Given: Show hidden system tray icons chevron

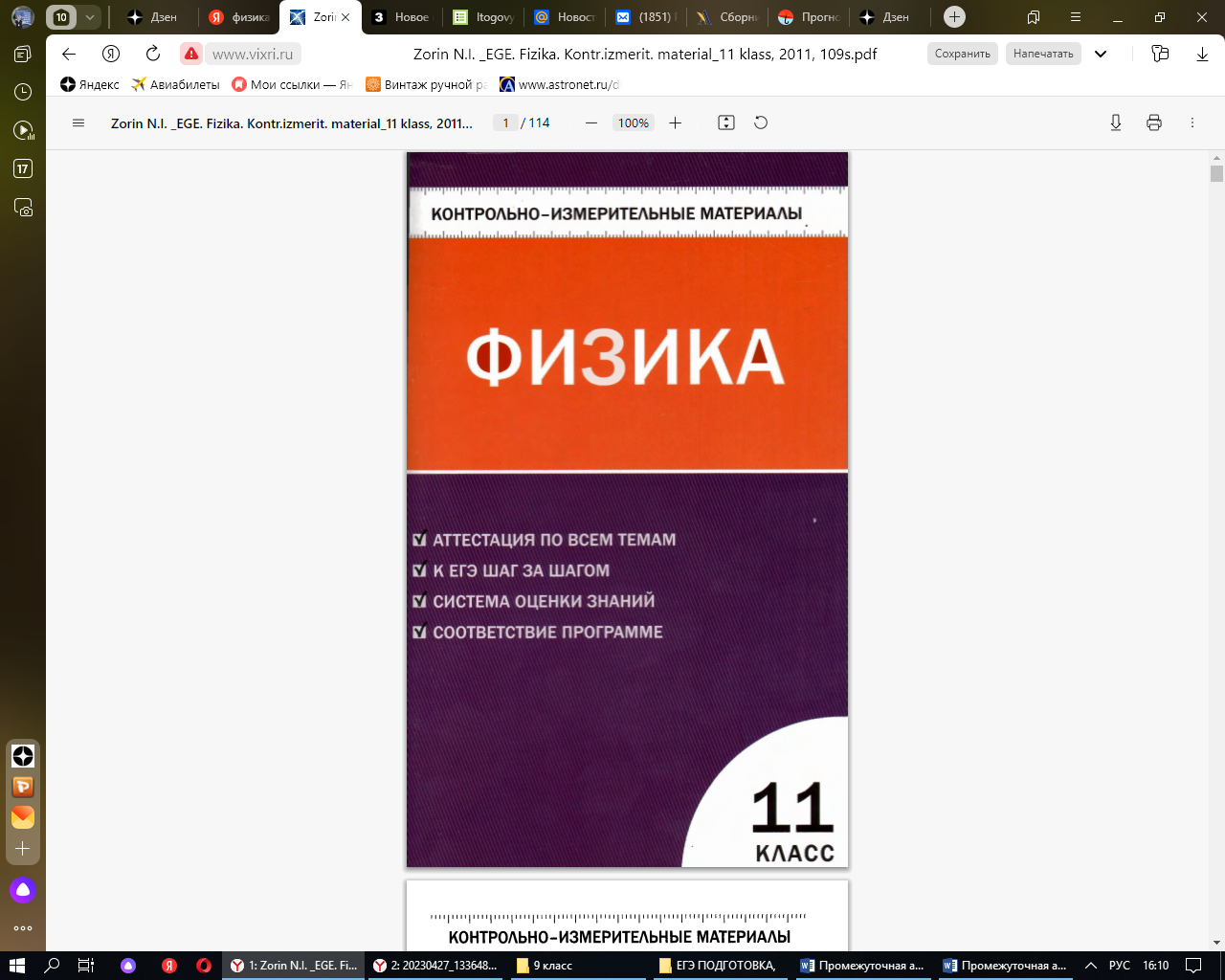Looking at the screenshot, I should (x=1090, y=966).
